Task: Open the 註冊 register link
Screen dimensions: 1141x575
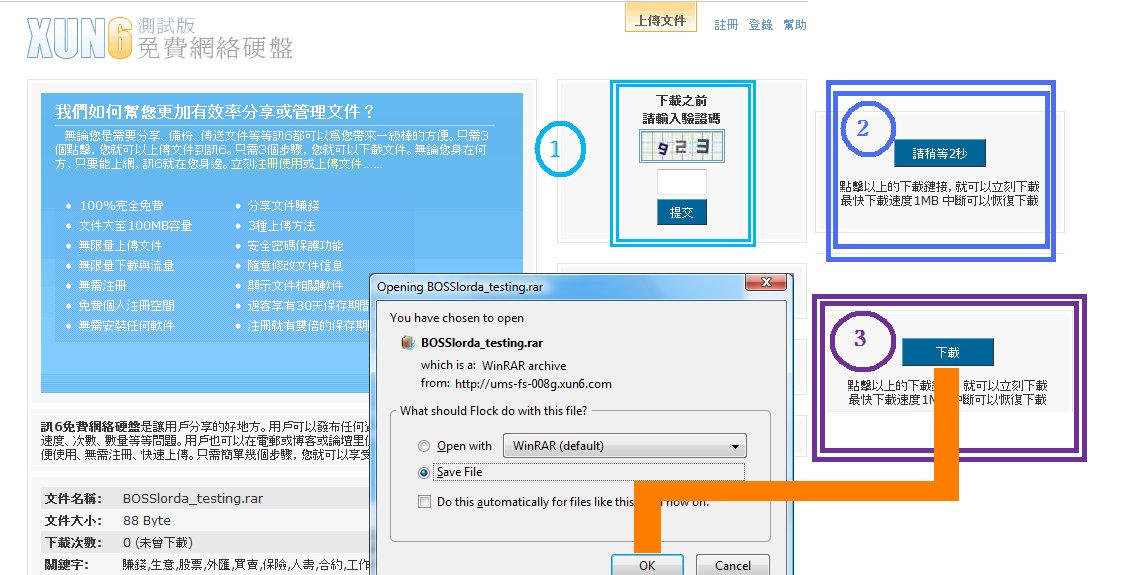Action: [x=726, y=25]
